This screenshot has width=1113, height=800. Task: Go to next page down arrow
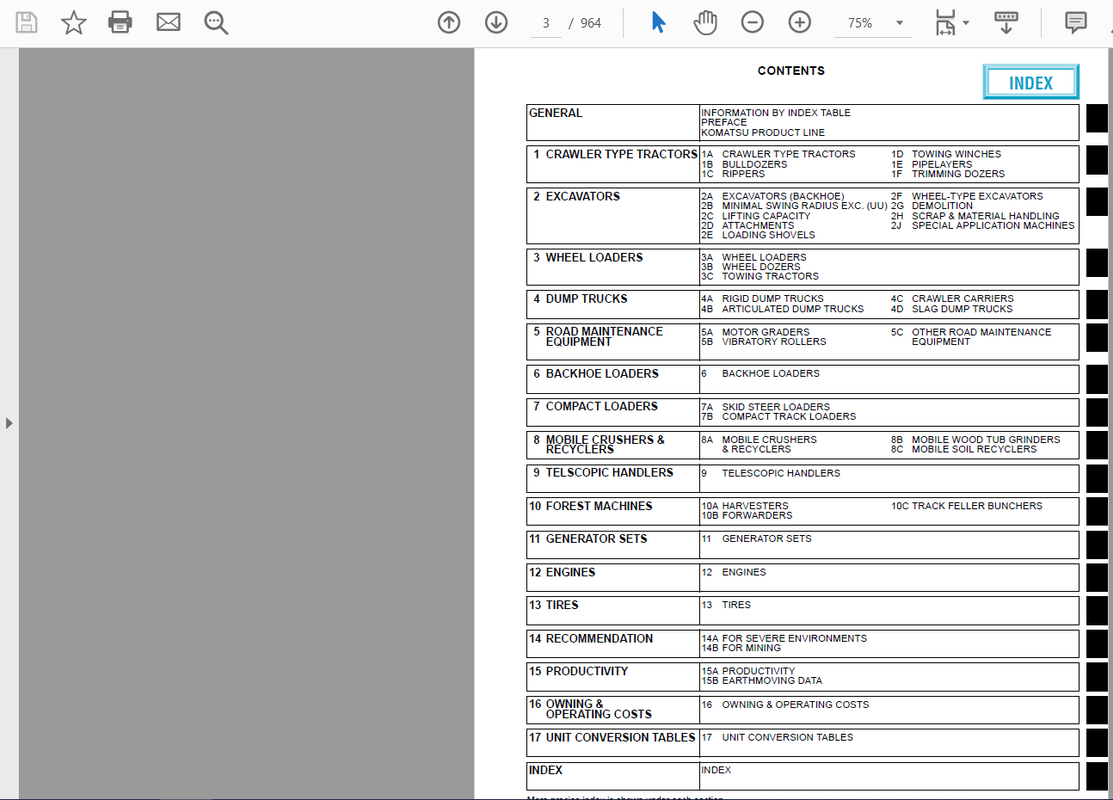[x=496, y=23]
